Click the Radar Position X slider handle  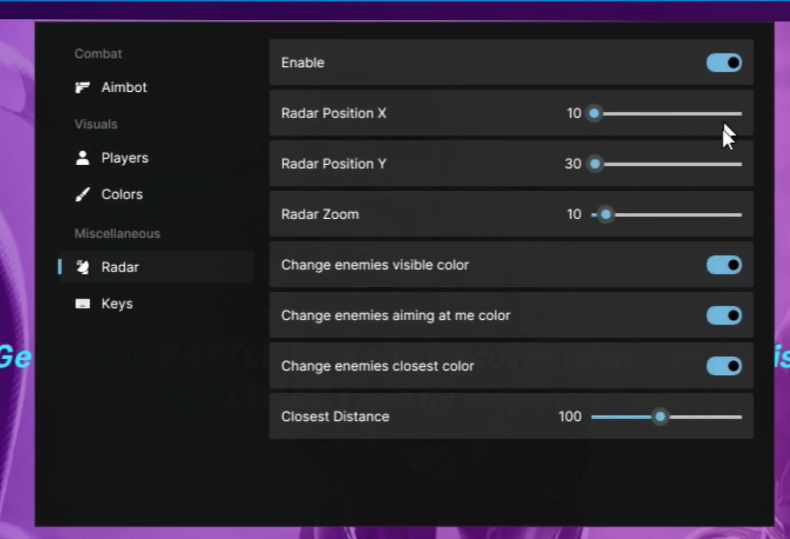click(594, 114)
